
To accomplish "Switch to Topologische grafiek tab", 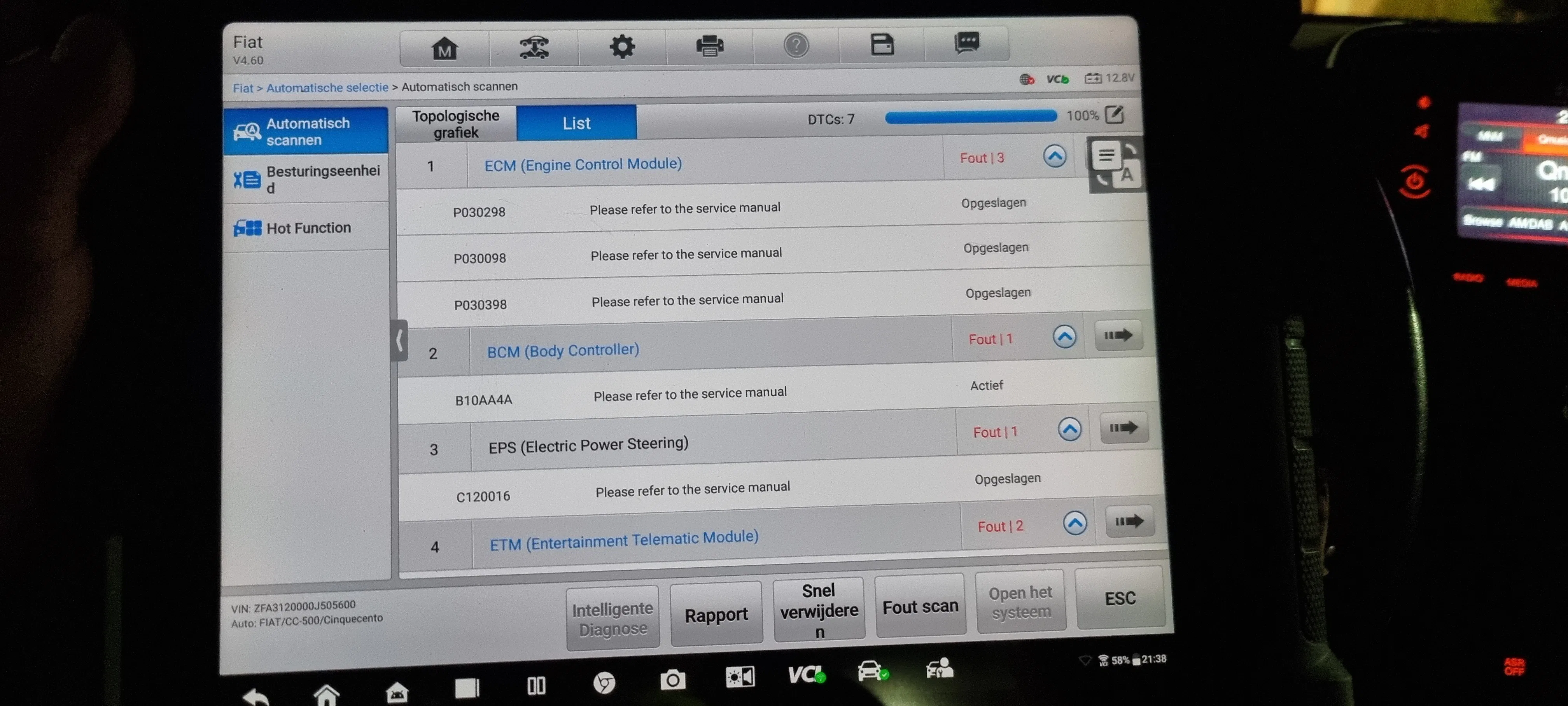I will pos(455,124).
